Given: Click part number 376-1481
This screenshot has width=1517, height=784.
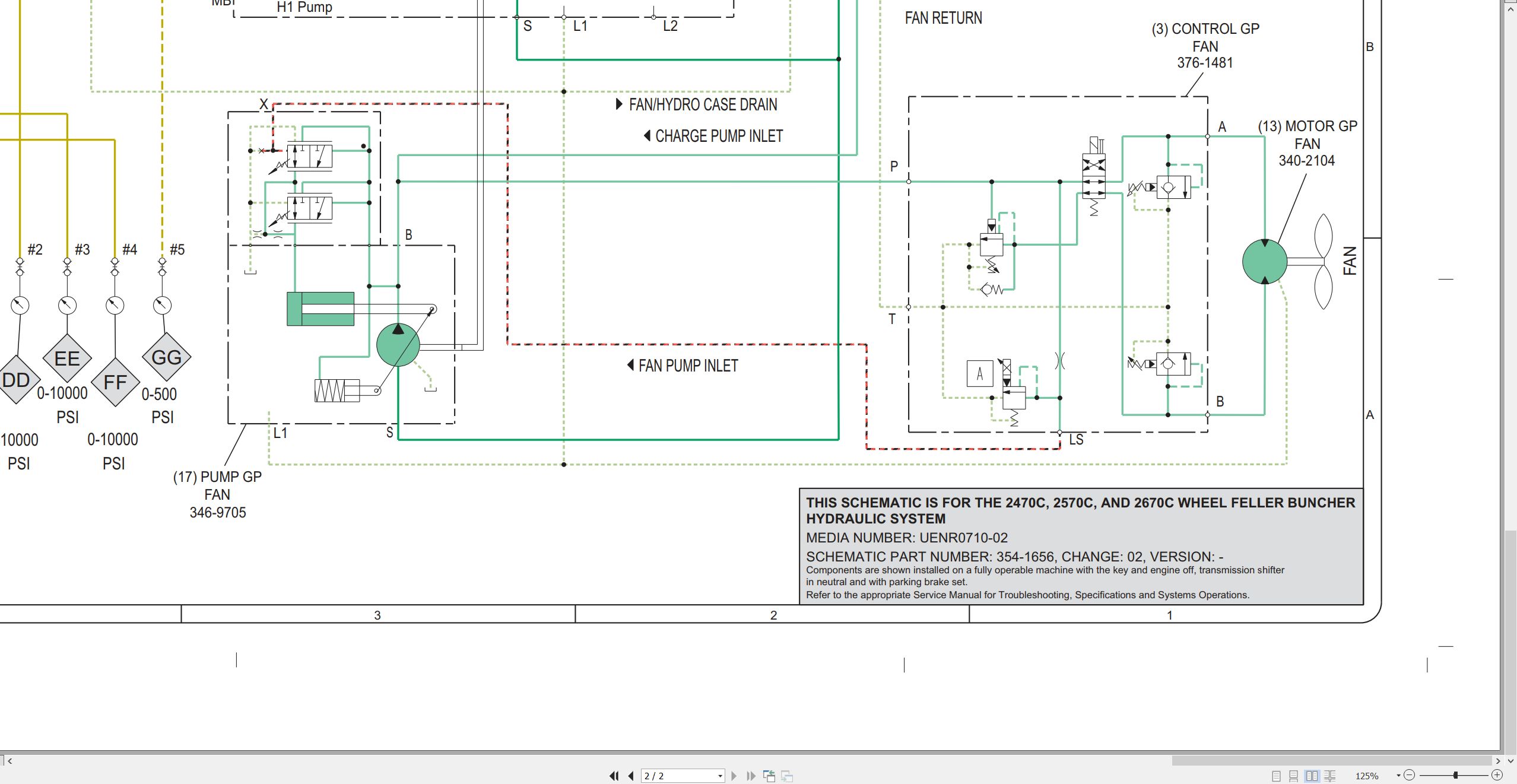Looking at the screenshot, I should point(1205,63).
